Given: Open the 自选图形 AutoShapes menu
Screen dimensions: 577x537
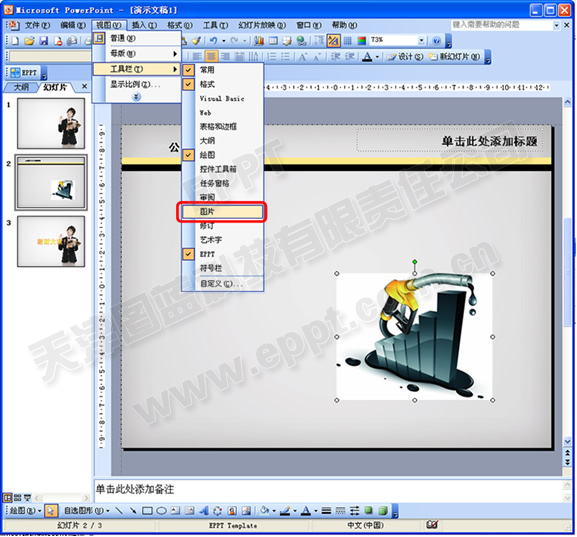Looking at the screenshot, I should coord(87,511).
